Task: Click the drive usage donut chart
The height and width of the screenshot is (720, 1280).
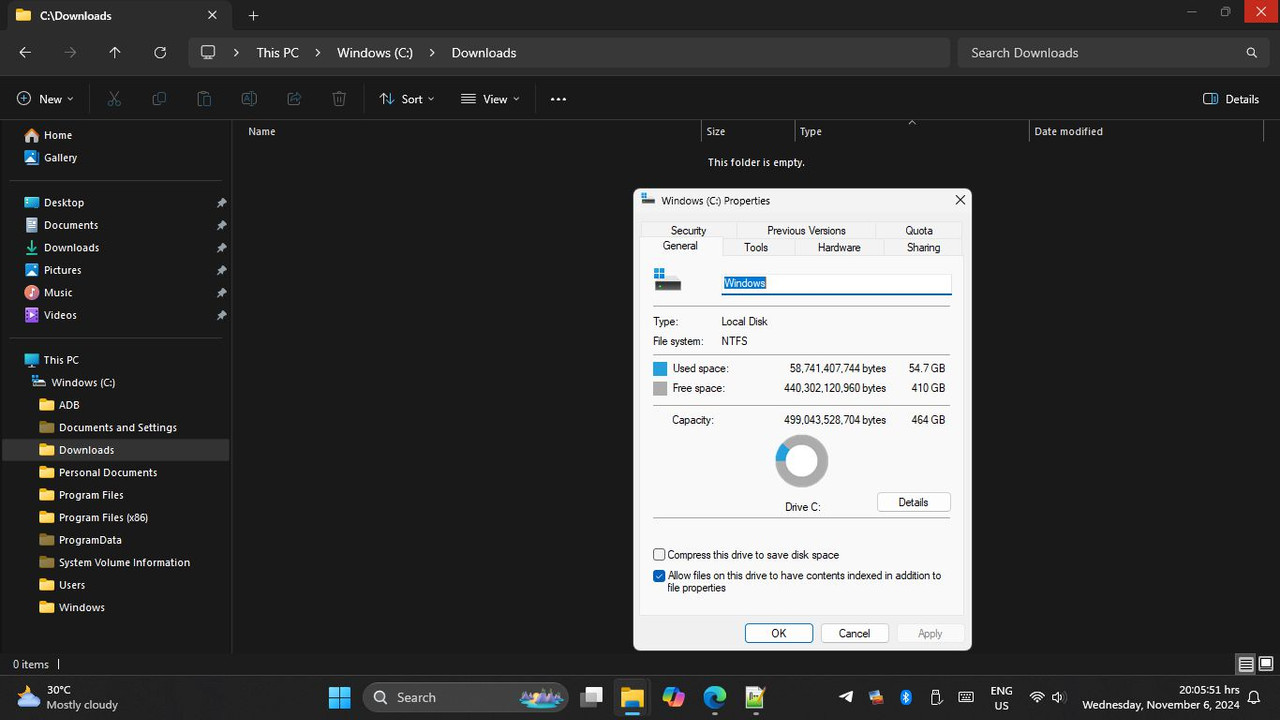Action: point(802,461)
